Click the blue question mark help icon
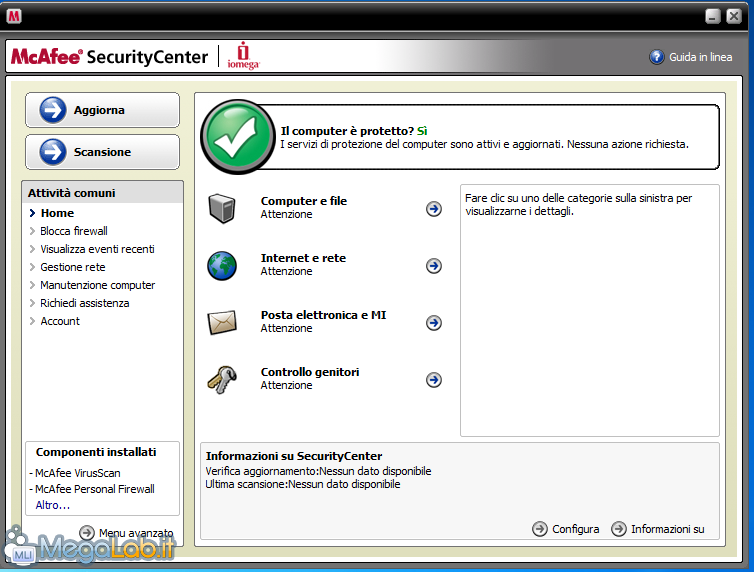Screen dimensions: 754x572 click(x=656, y=57)
